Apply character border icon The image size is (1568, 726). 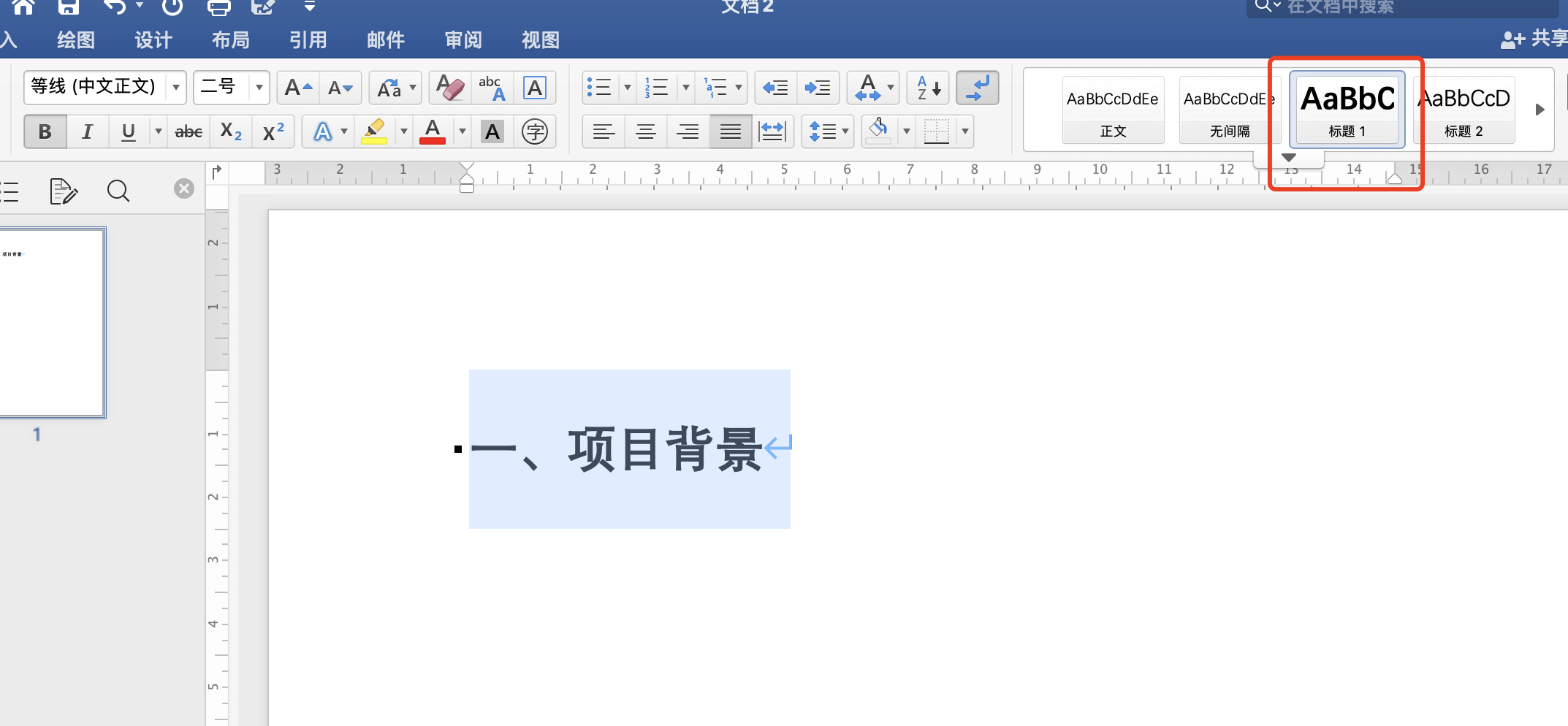coord(535,88)
